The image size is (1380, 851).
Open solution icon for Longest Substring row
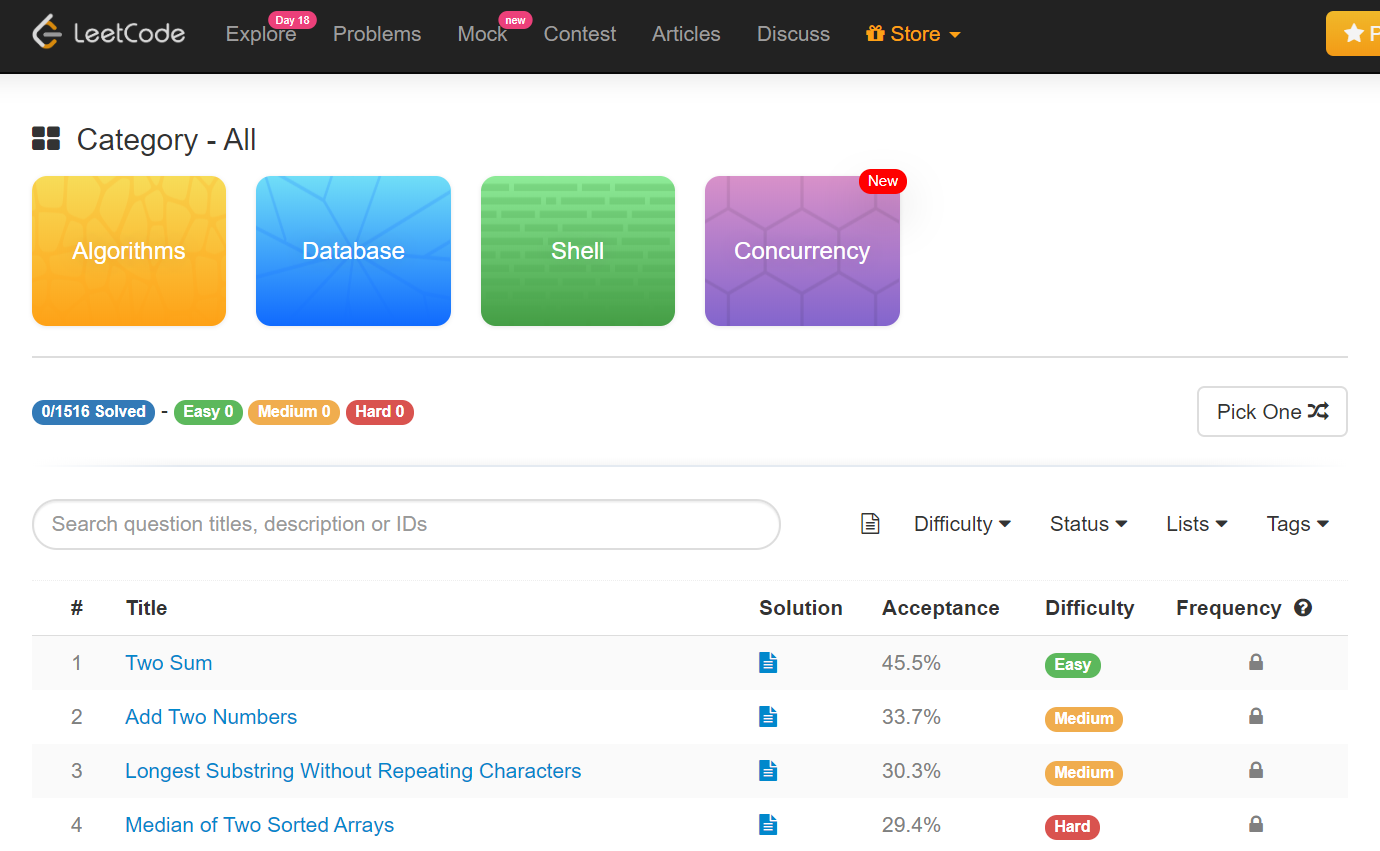pos(768,770)
